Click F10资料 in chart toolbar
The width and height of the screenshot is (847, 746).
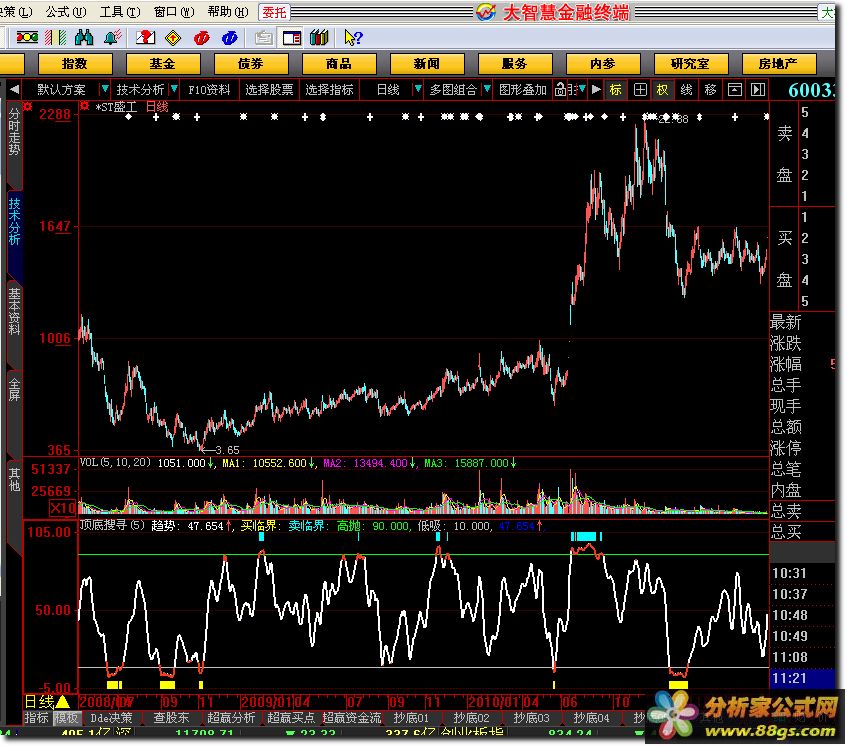(x=209, y=90)
